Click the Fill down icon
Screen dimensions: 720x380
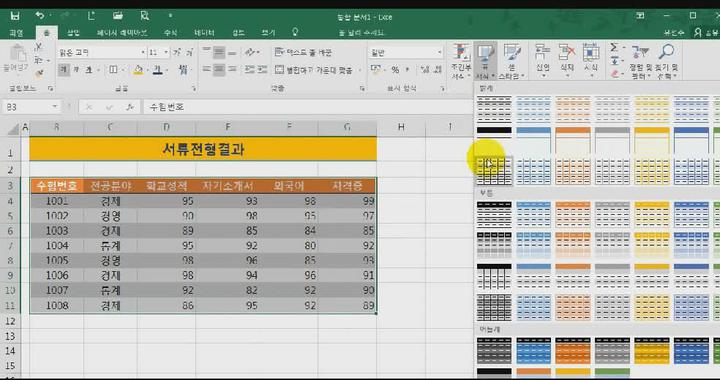click(614, 61)
